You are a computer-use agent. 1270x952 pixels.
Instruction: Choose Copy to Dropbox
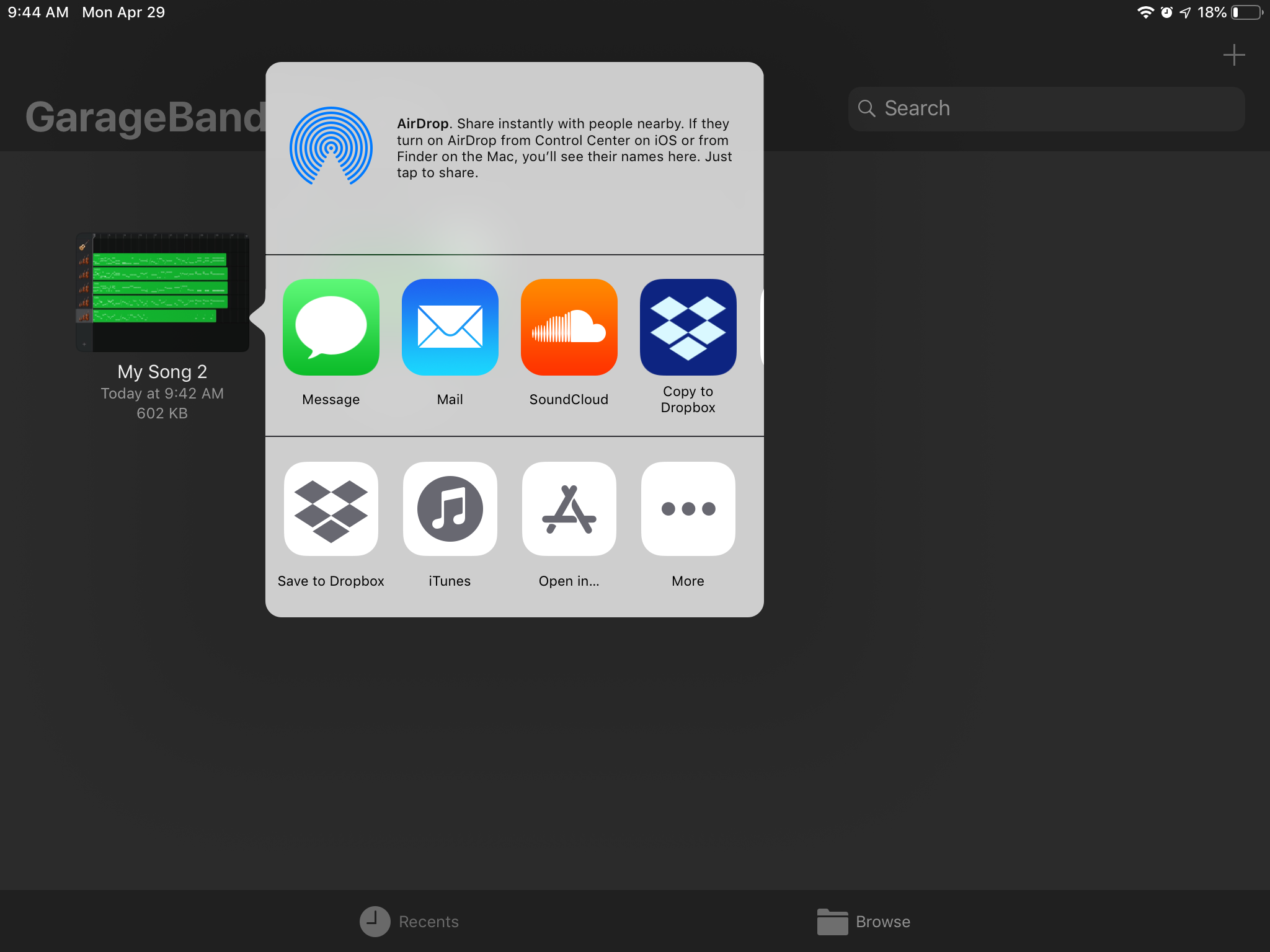click(688, 327)
